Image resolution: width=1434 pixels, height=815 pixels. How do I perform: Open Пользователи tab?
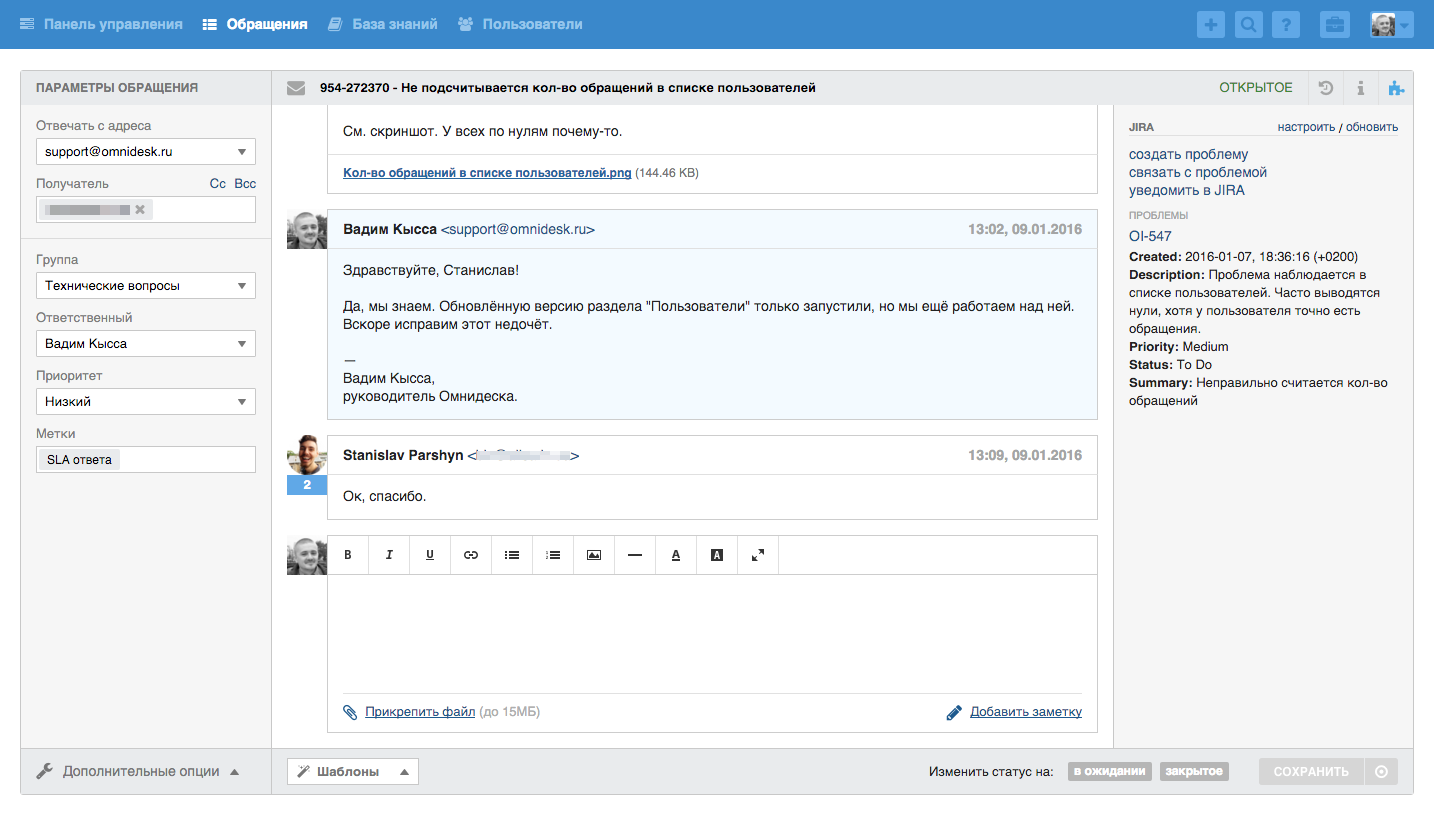point(520,24)
